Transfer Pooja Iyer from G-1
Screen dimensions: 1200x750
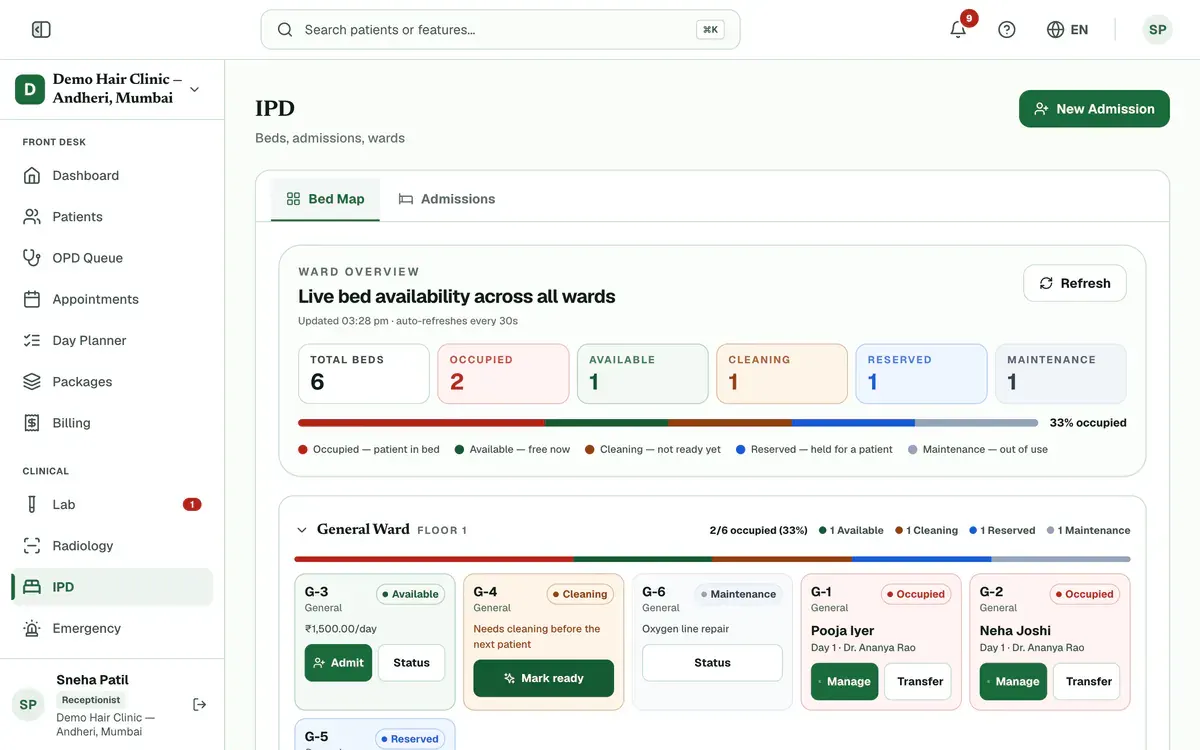tap(920, 682)
